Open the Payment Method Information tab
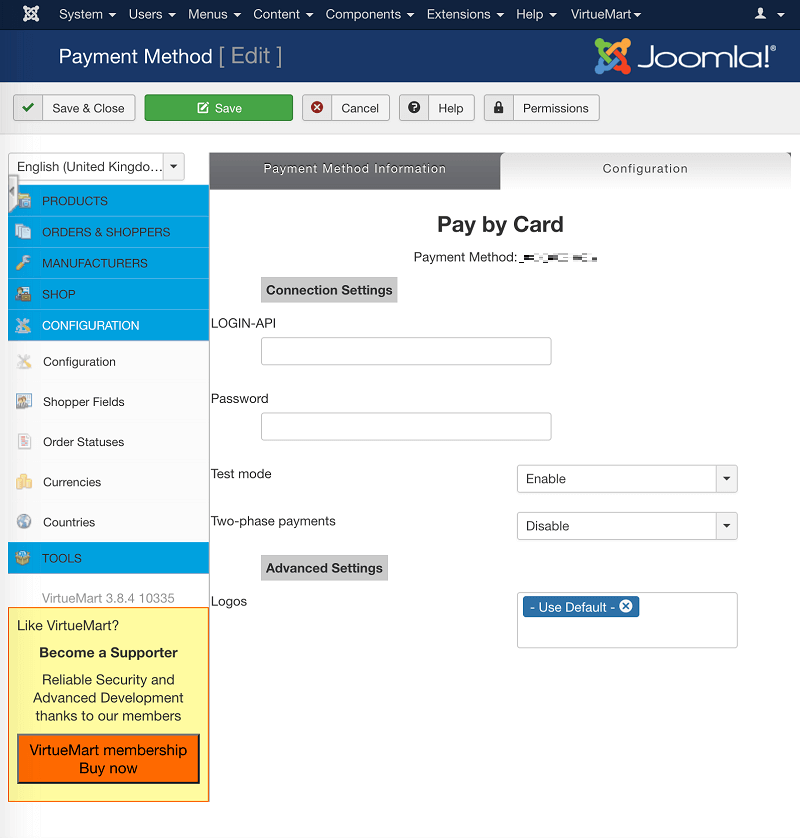Viewport: 800px width, 838px height. [x=354, y=170]
